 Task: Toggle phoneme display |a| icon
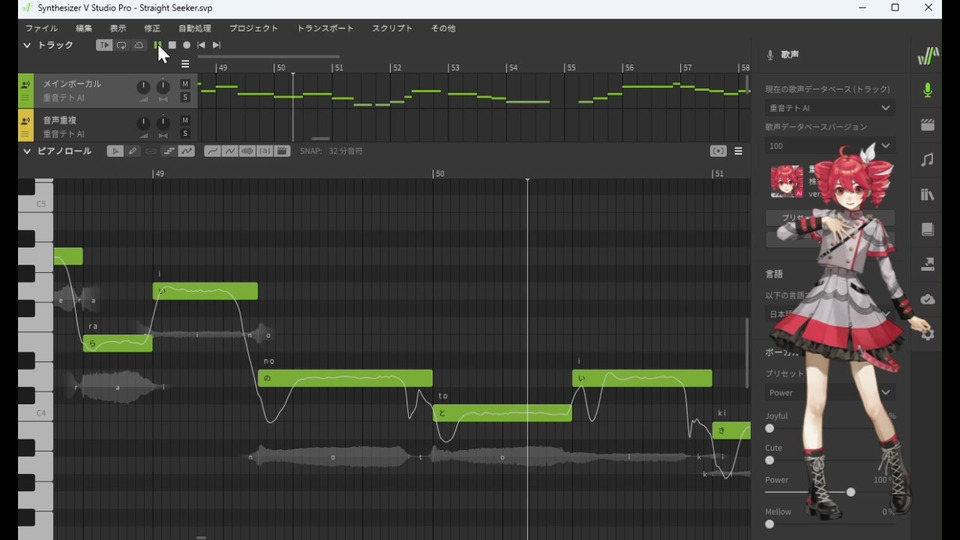click(264, 151)
